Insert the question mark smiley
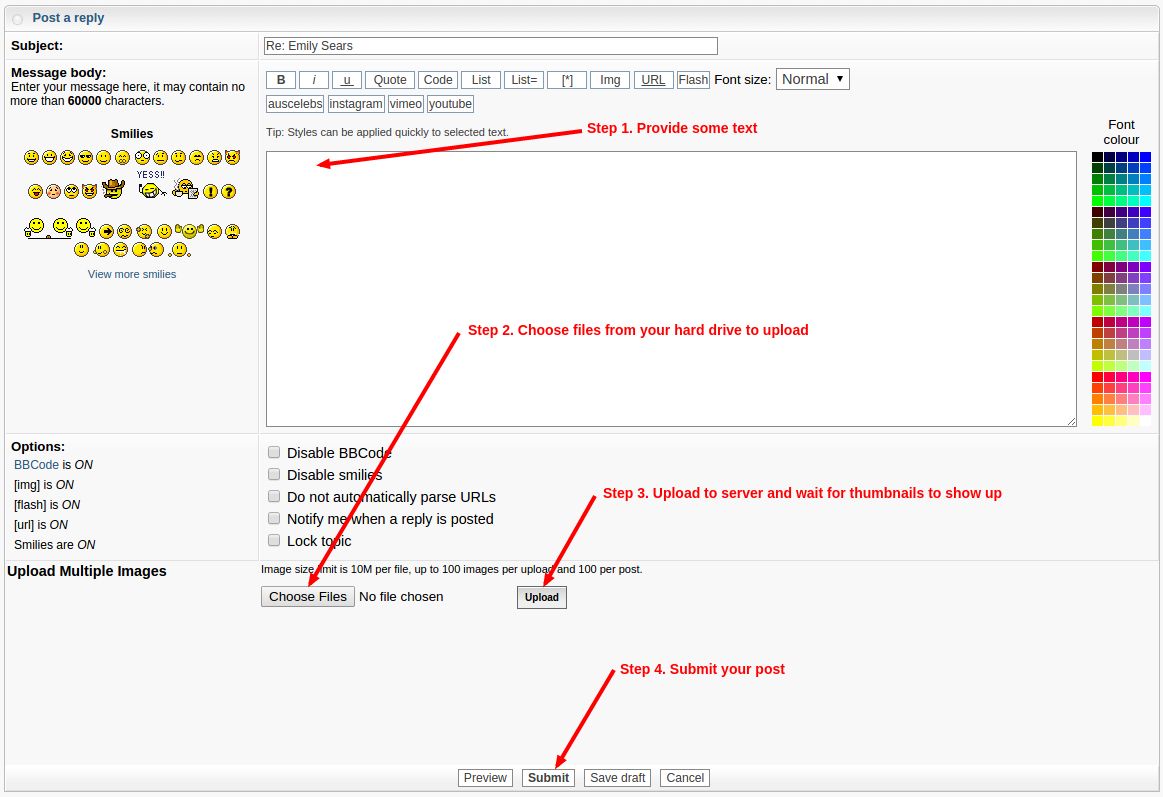This screenshot has height=797, width=1163. point(229,191)
